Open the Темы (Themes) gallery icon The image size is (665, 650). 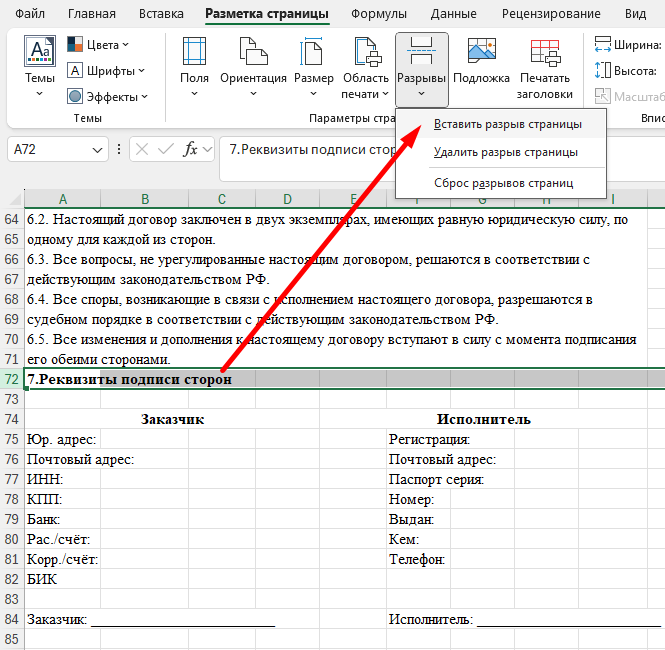(39, 51)
